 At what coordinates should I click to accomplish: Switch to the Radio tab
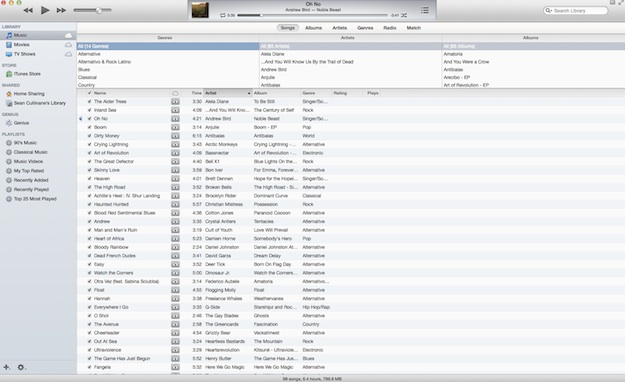click(x=389, y=28)
